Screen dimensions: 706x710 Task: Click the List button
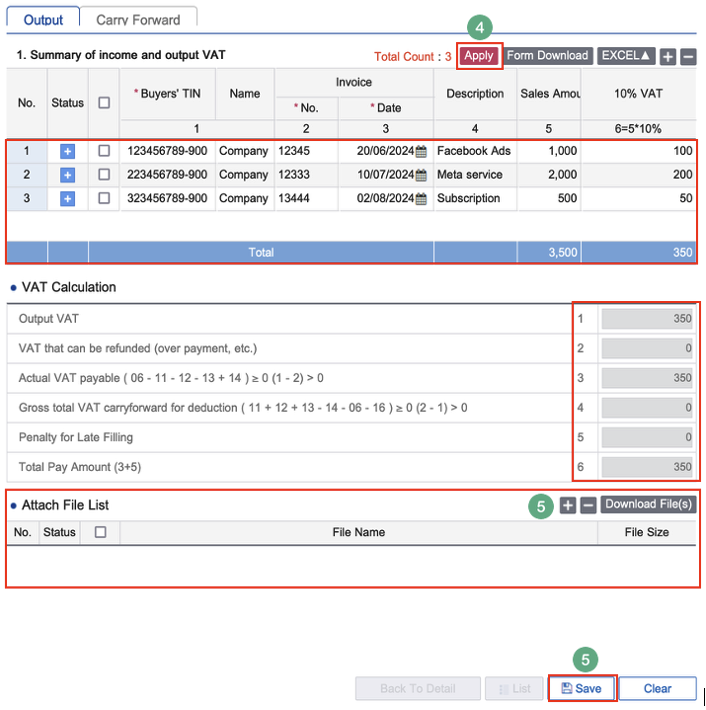[514, 688]
